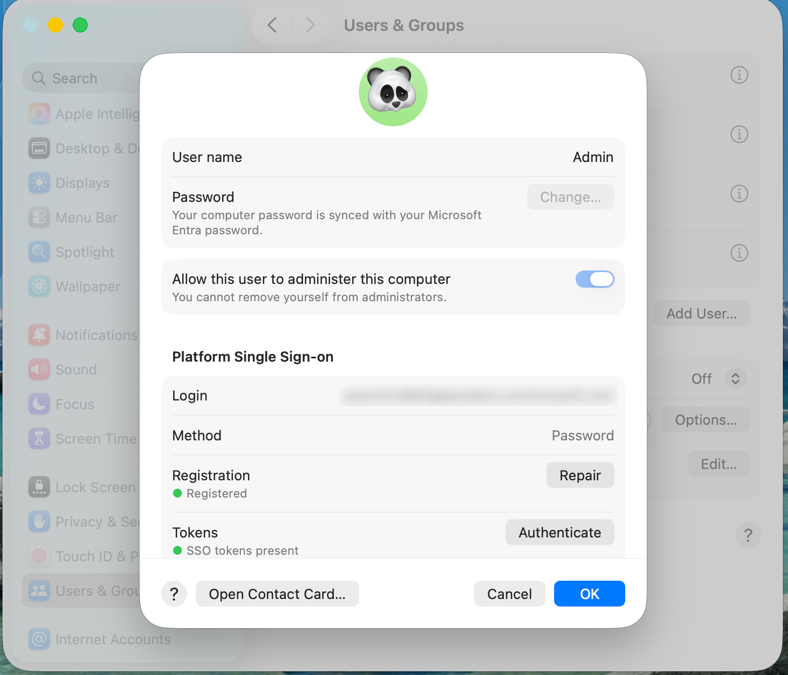
Task: Click the Authenticate tokens button
Action: [560, 532]
